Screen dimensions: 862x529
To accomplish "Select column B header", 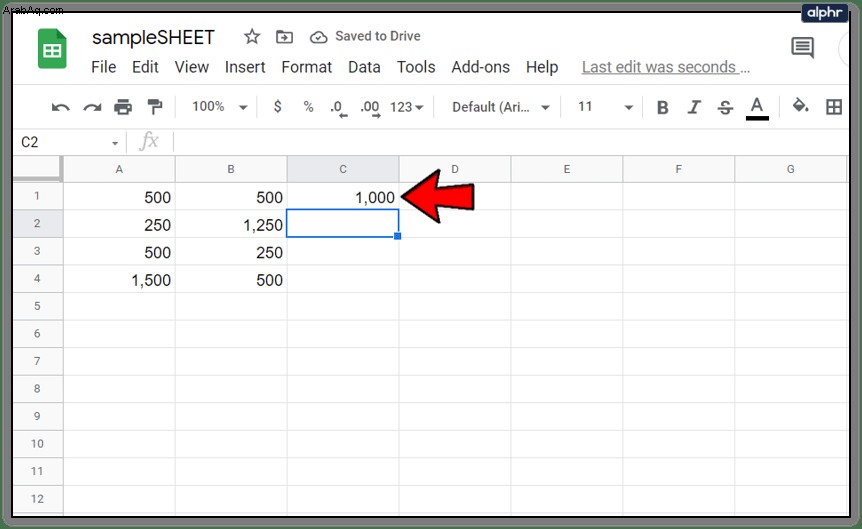I will 231,169.
